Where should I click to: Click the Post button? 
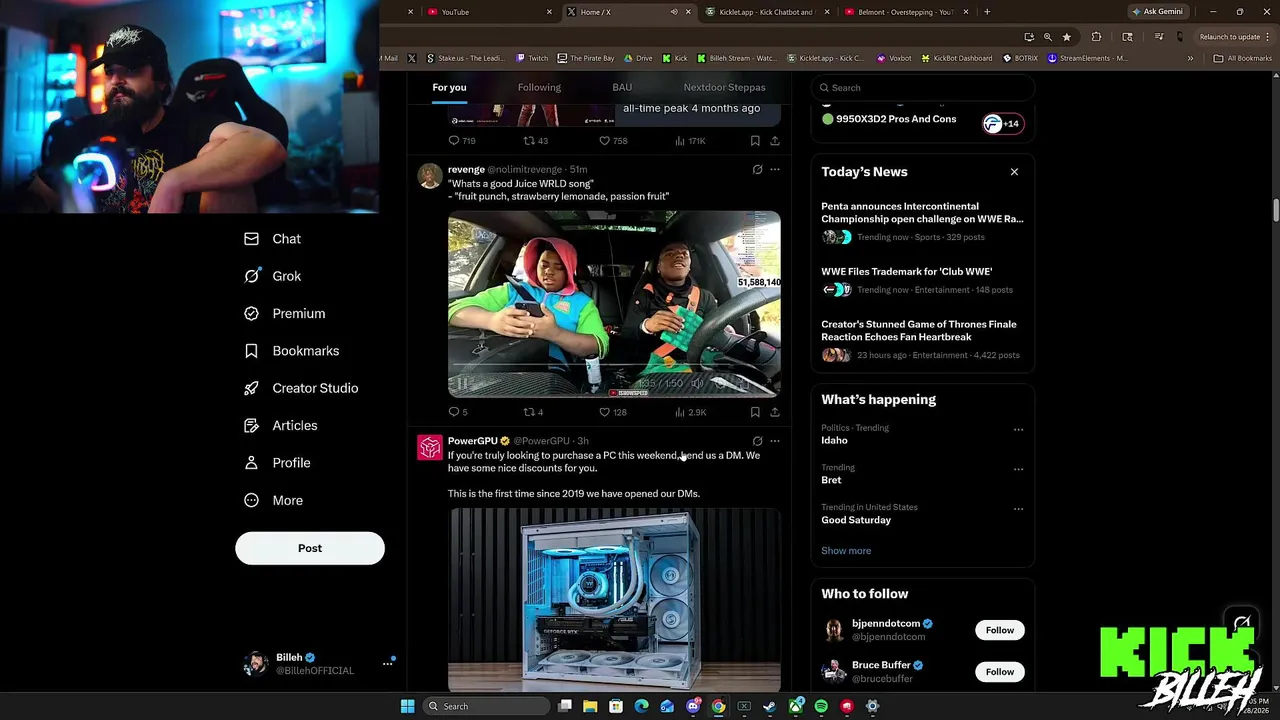click(310, 548)
